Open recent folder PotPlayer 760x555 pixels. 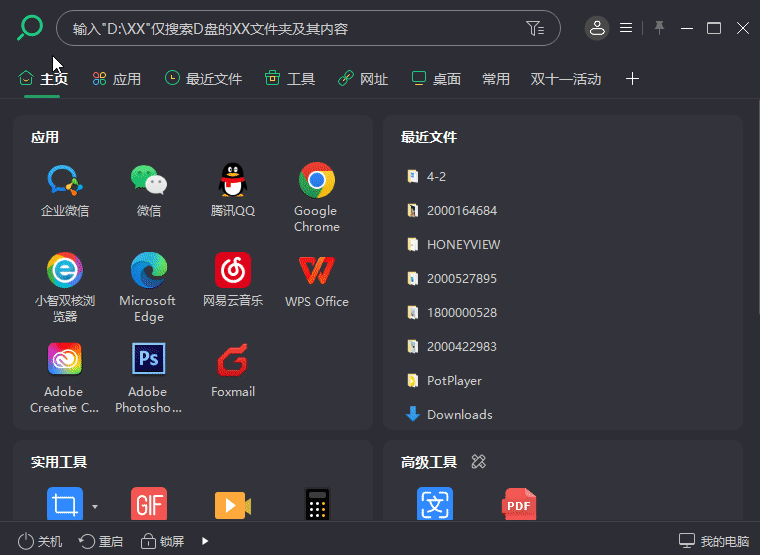[444, 381]
